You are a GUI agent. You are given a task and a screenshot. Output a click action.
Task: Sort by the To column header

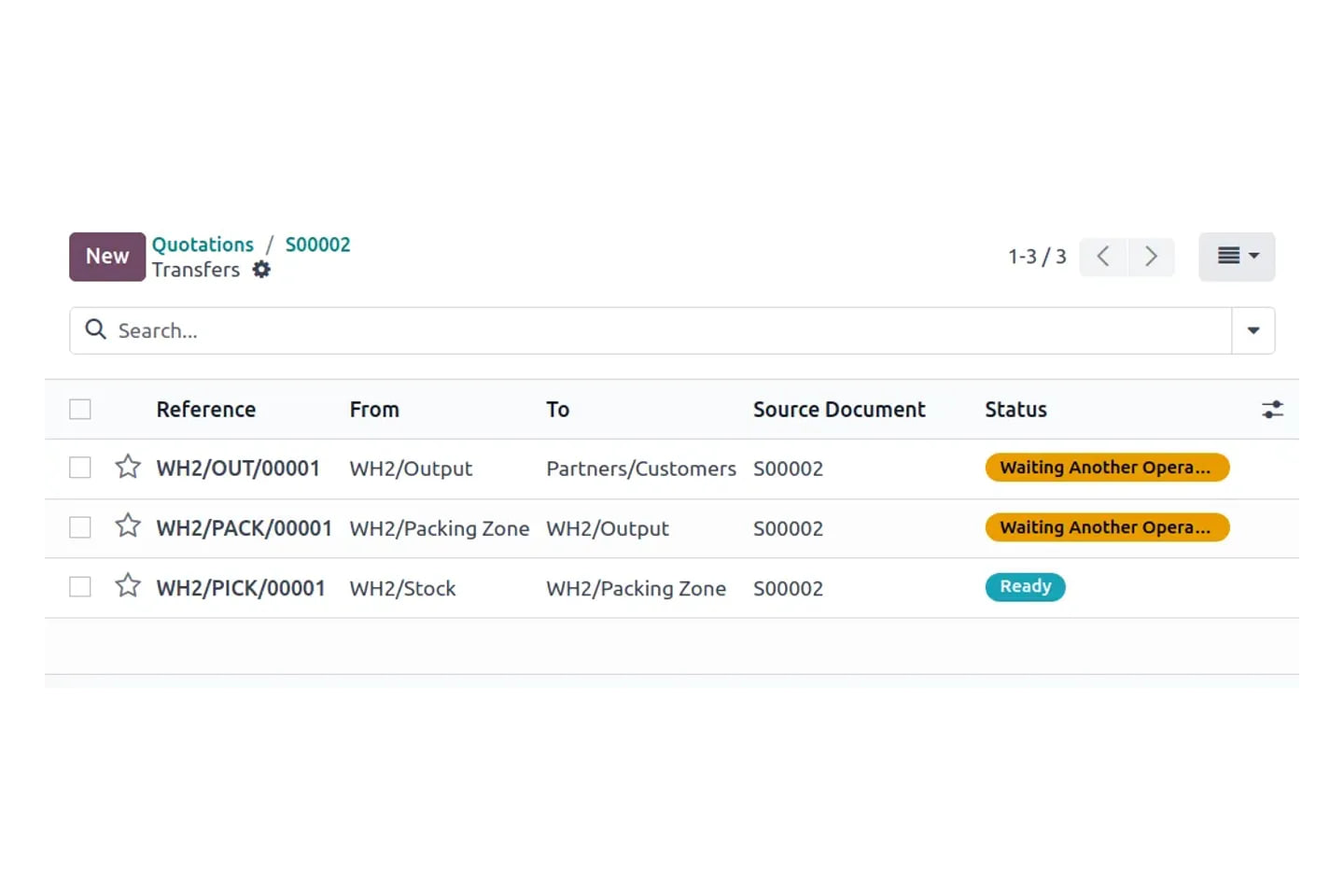[557, 410]
